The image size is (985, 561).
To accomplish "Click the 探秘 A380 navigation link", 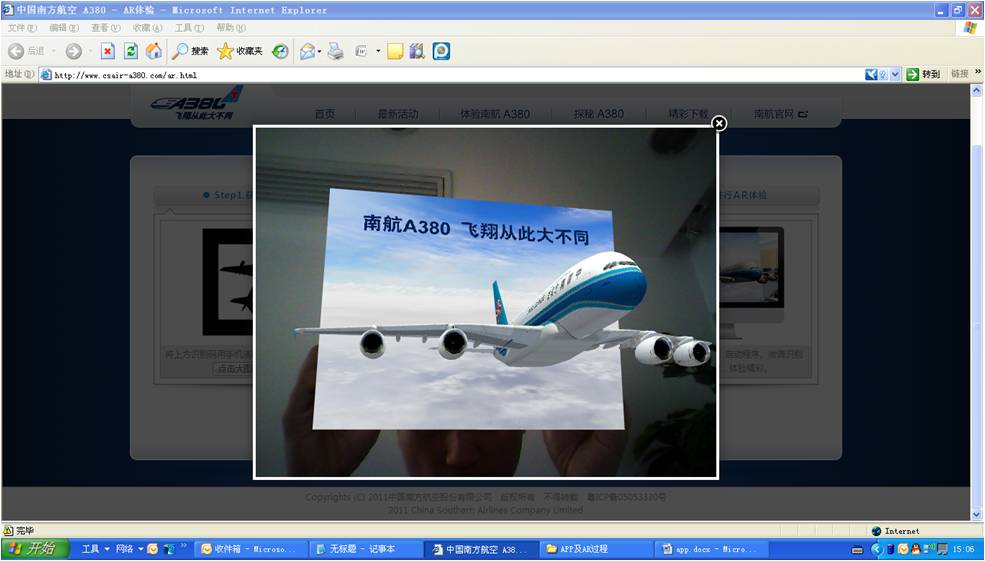I will click(x=599, y=114).
